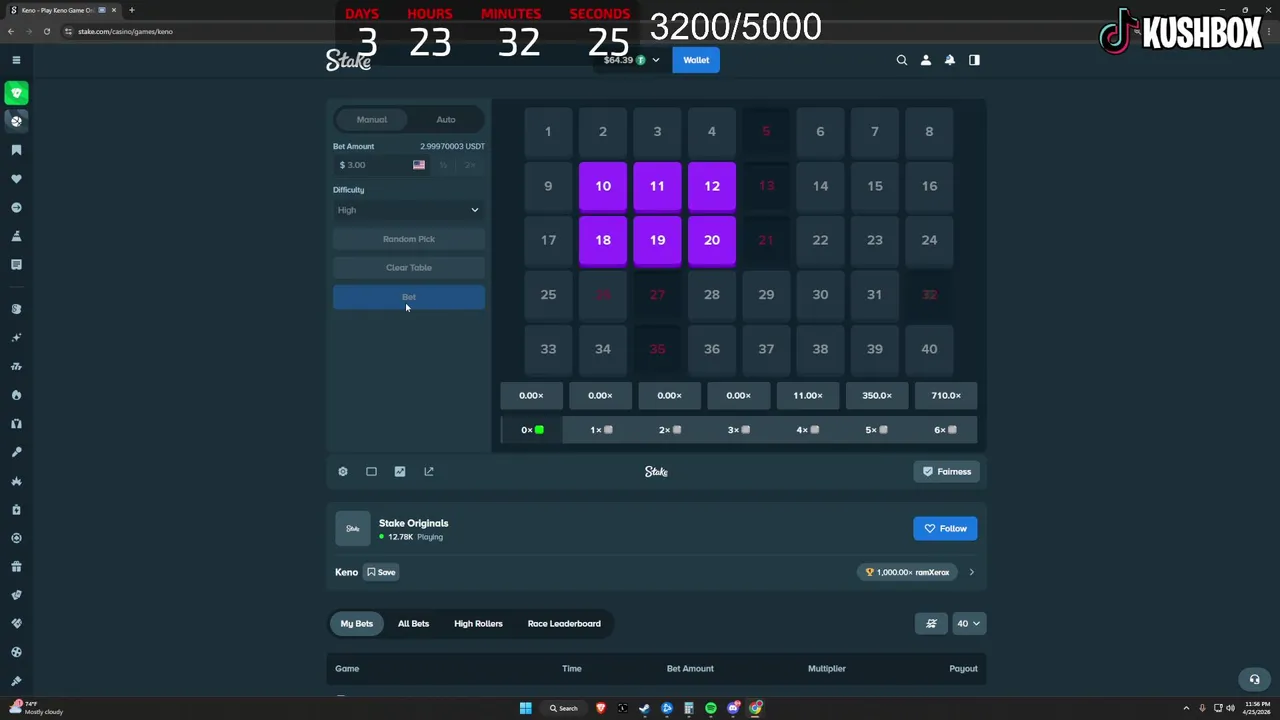
Task: Select keno tile 28
Action: coord(712,295)
